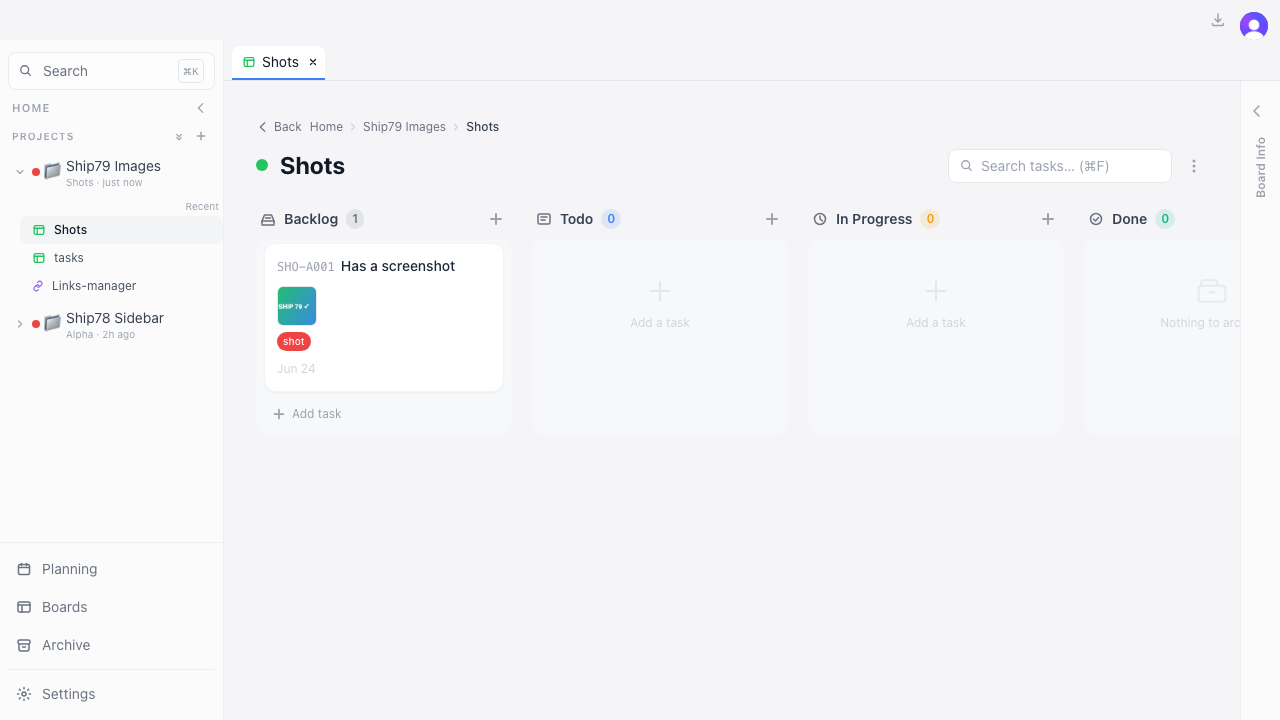Collapse all projects using the double-chevron icon
Viewport: 1280px width, 720px height.
point(179,137)
